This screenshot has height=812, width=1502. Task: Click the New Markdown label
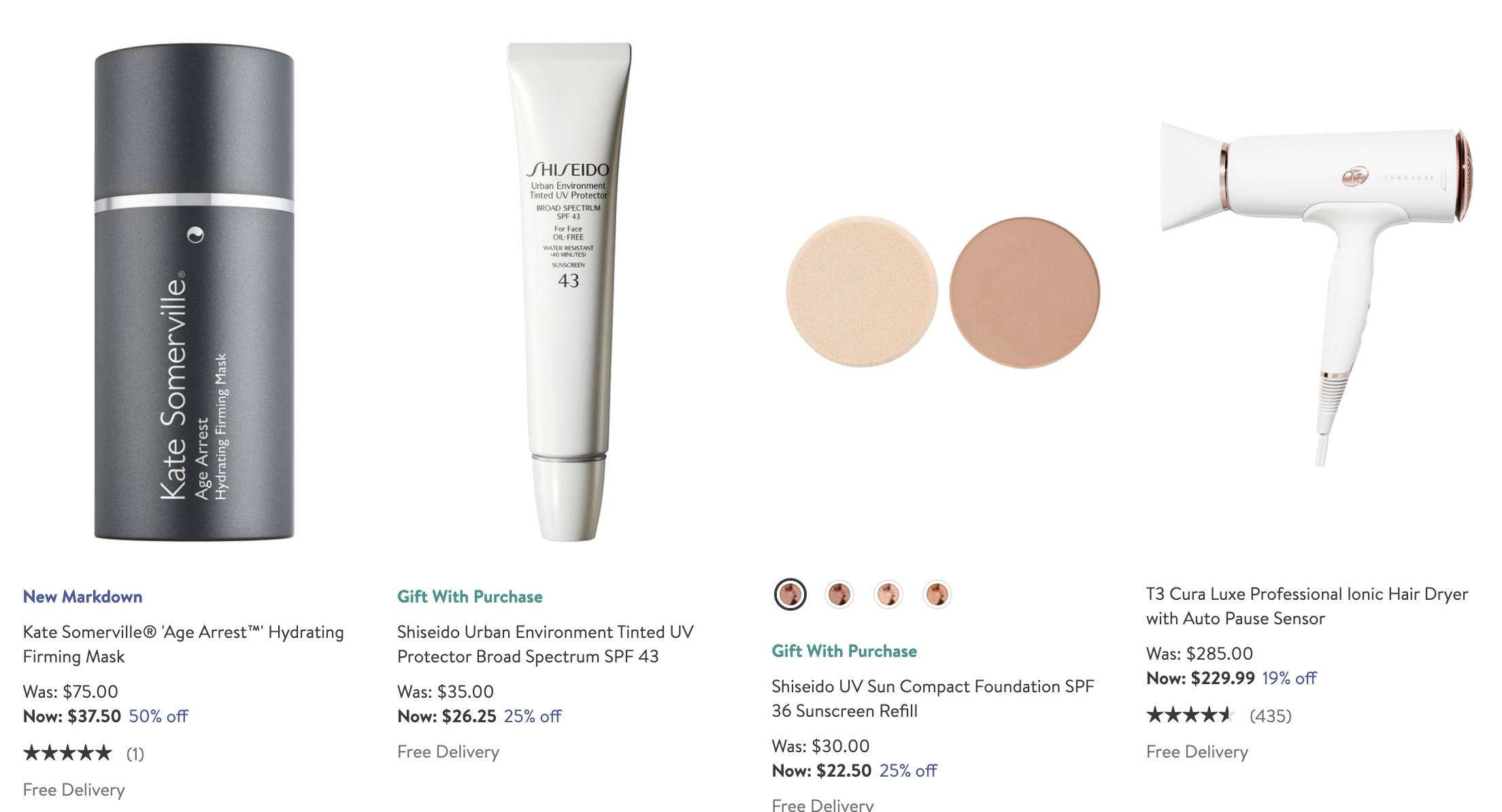tap(83, 596)
